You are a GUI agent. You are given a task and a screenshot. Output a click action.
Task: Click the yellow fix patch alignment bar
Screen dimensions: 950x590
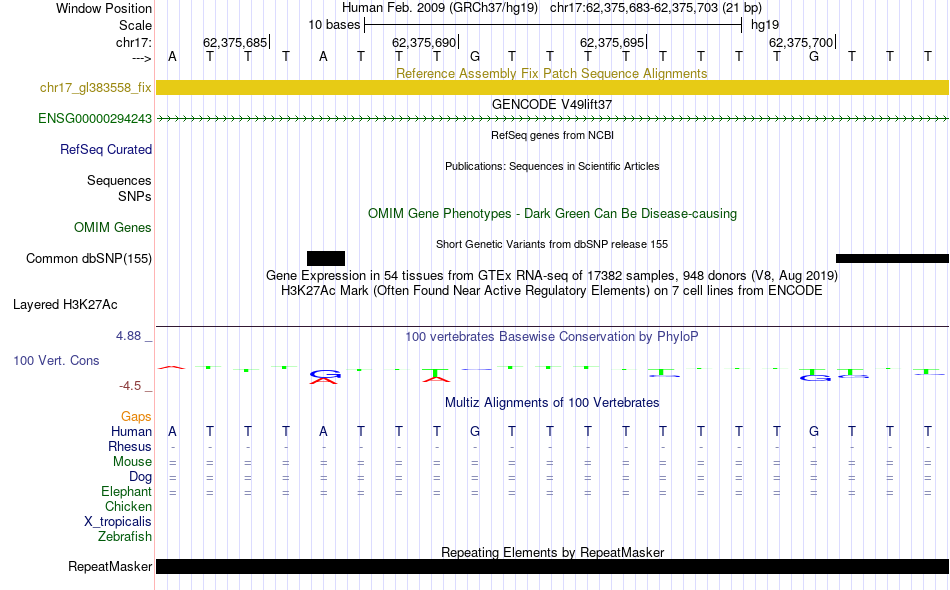[553, 88]
